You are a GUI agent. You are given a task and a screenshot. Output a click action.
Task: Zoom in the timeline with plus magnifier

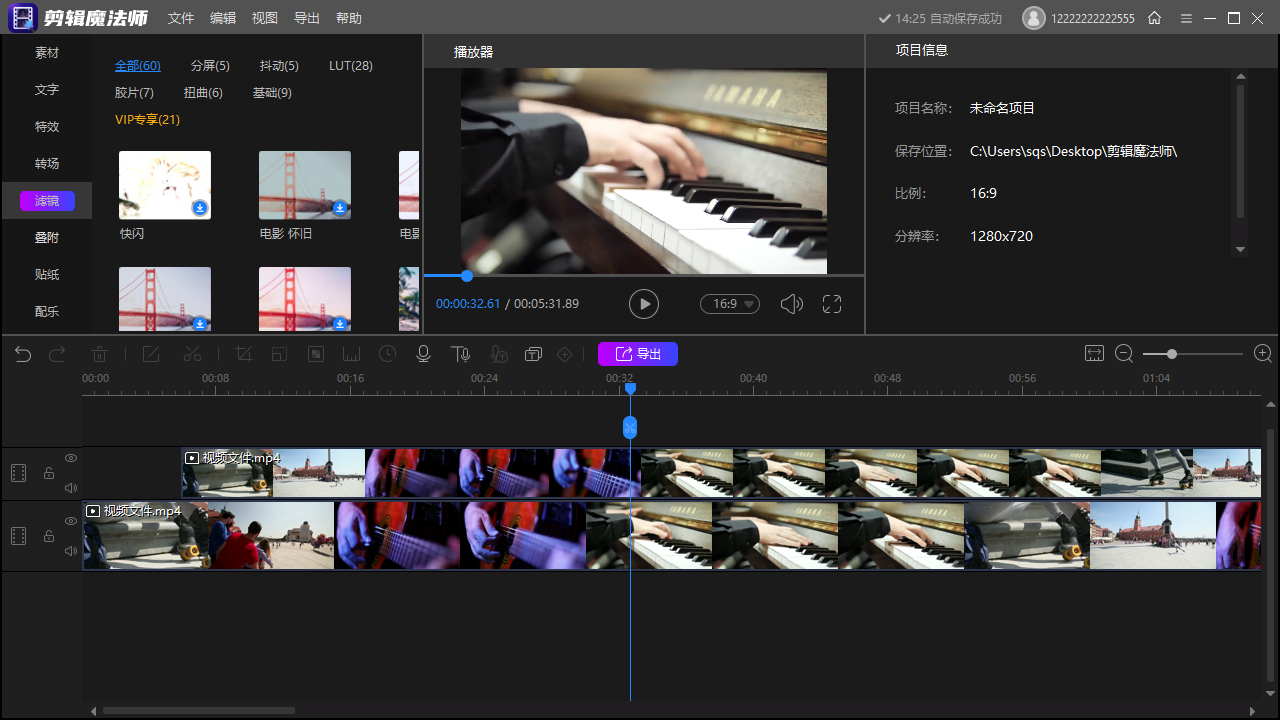1263,354
